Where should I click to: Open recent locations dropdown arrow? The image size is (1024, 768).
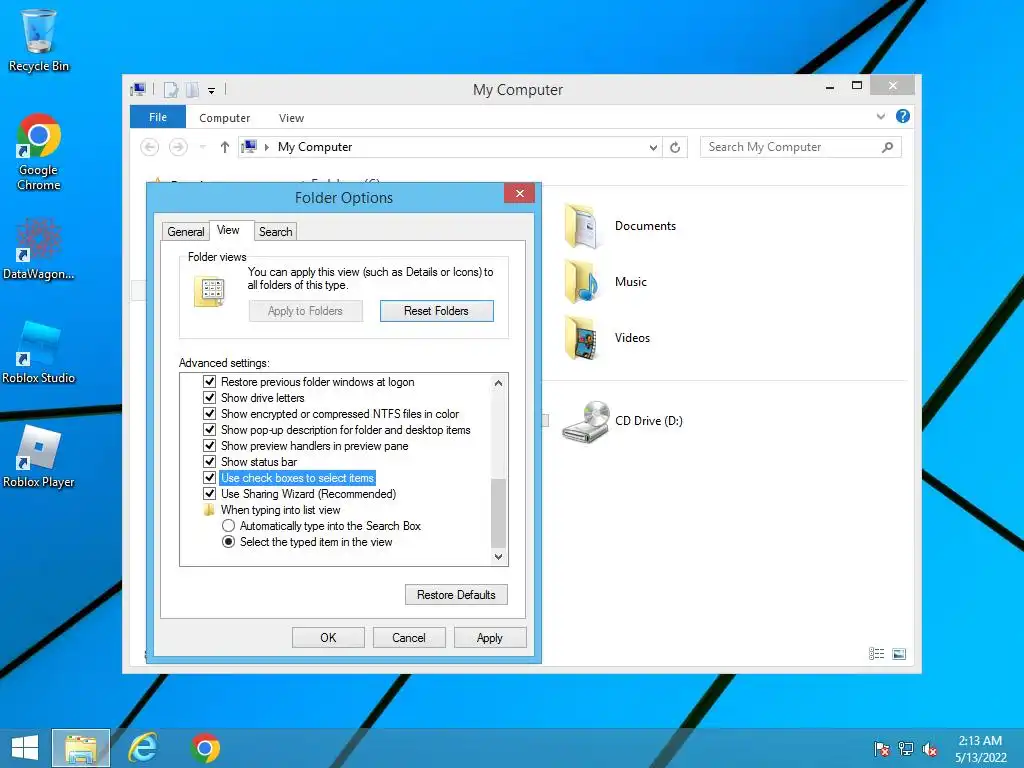tap(202, 148)
